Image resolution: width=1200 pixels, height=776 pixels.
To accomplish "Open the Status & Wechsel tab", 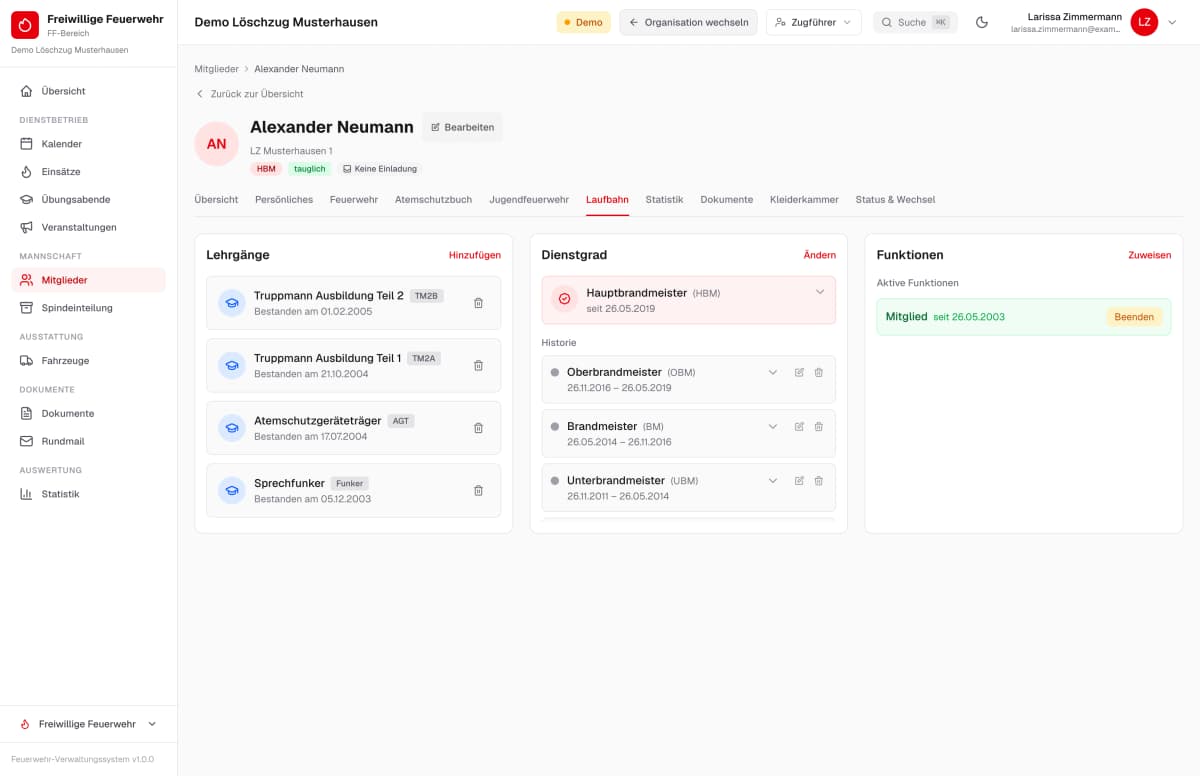I will pyautogui.click(x=895, y=200).
